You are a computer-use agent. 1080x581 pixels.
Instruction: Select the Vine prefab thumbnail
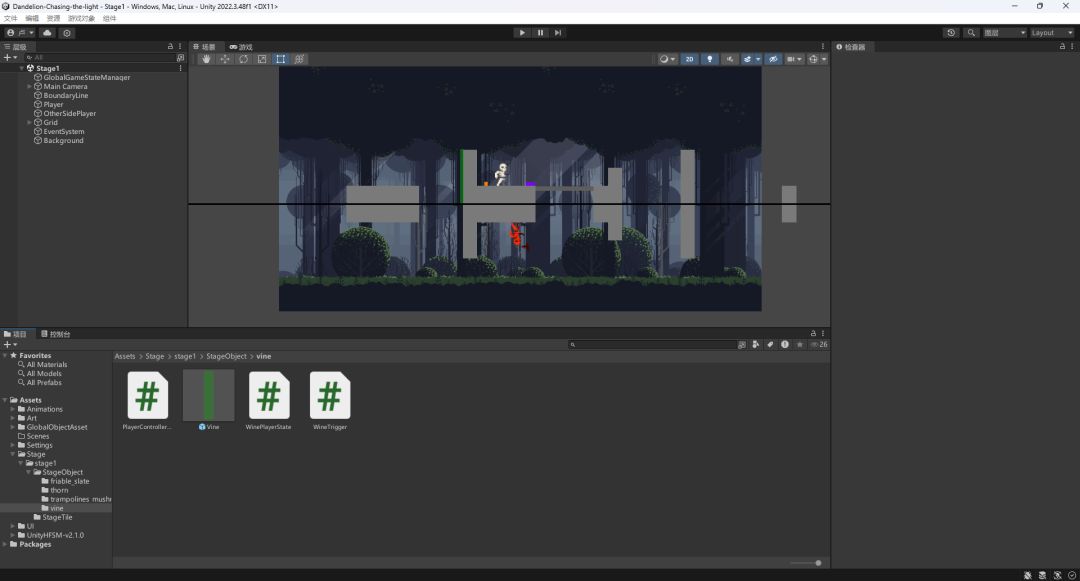coord(209,396)
